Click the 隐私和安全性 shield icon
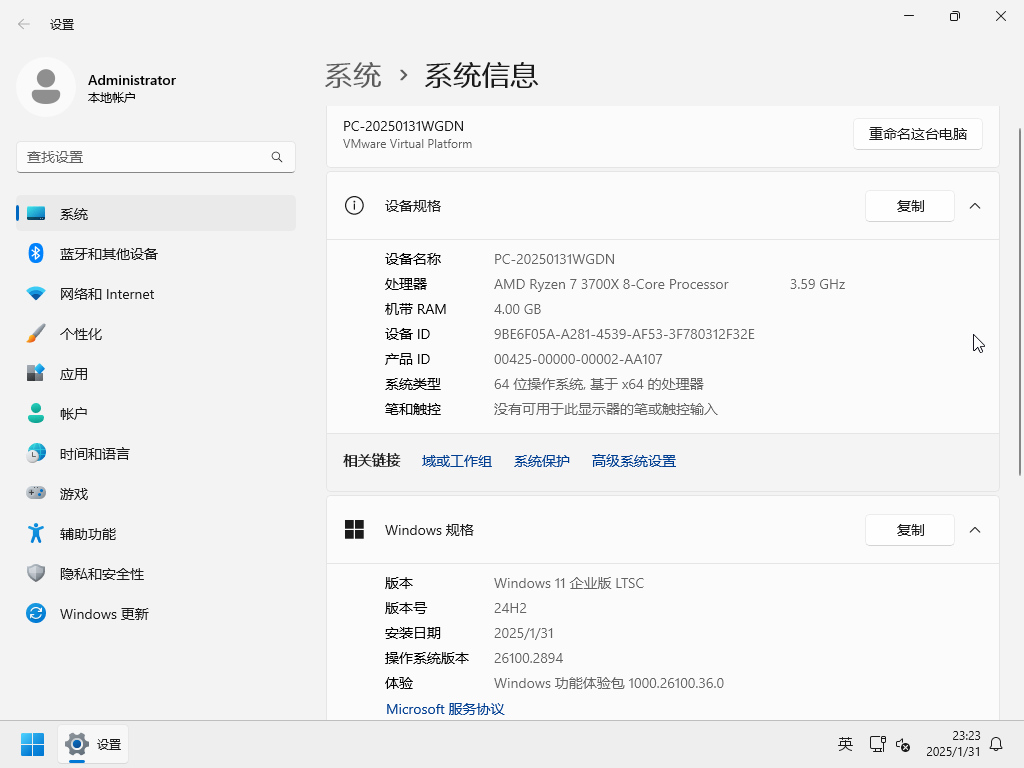Image resolution: width=1024 pixels, height=768 pixels. [x=36, y=574]
